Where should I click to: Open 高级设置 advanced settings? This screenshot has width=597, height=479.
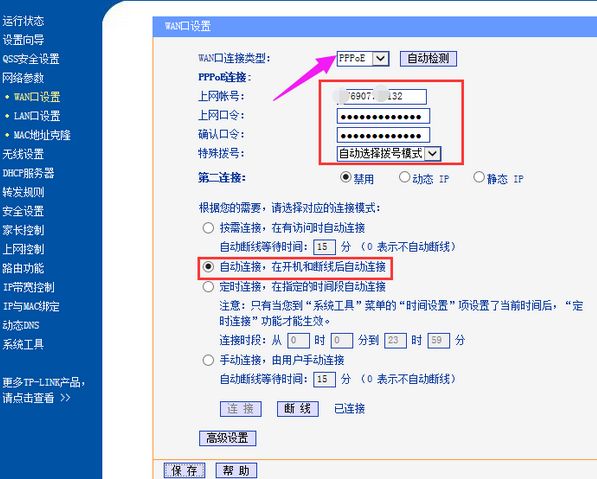[x=228, y=438]
